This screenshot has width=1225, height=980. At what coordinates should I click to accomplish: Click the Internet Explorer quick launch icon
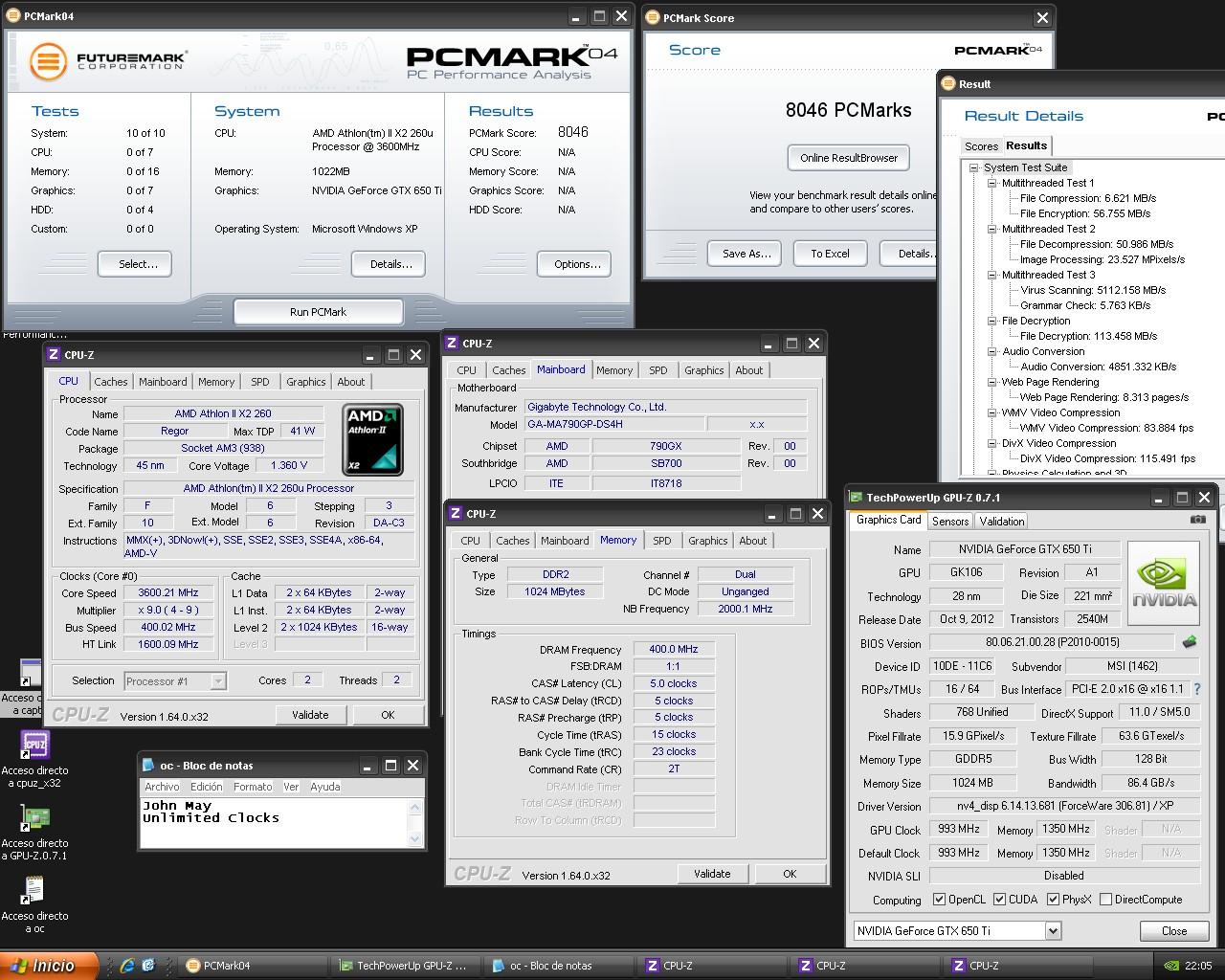(126, 966)
